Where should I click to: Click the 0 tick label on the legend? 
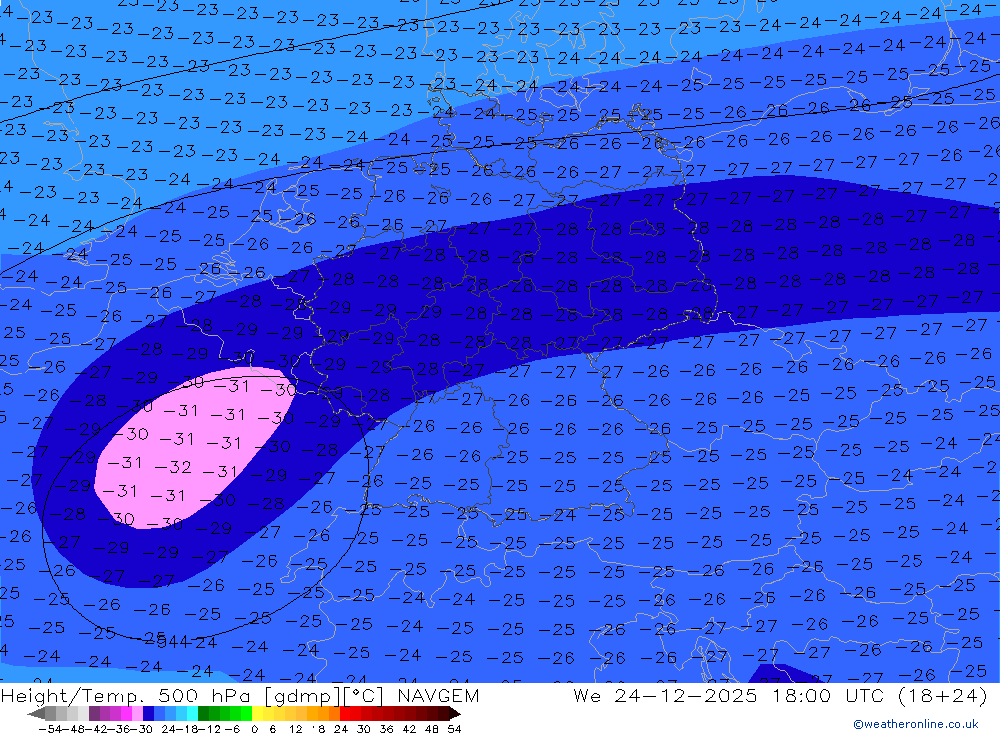254,729
